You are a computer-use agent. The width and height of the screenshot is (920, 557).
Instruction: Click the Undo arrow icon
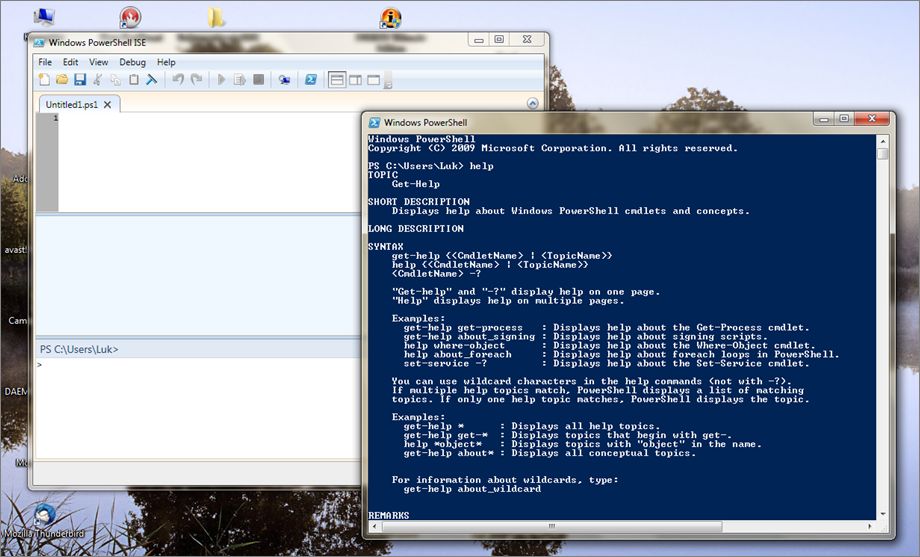point(178,79)
